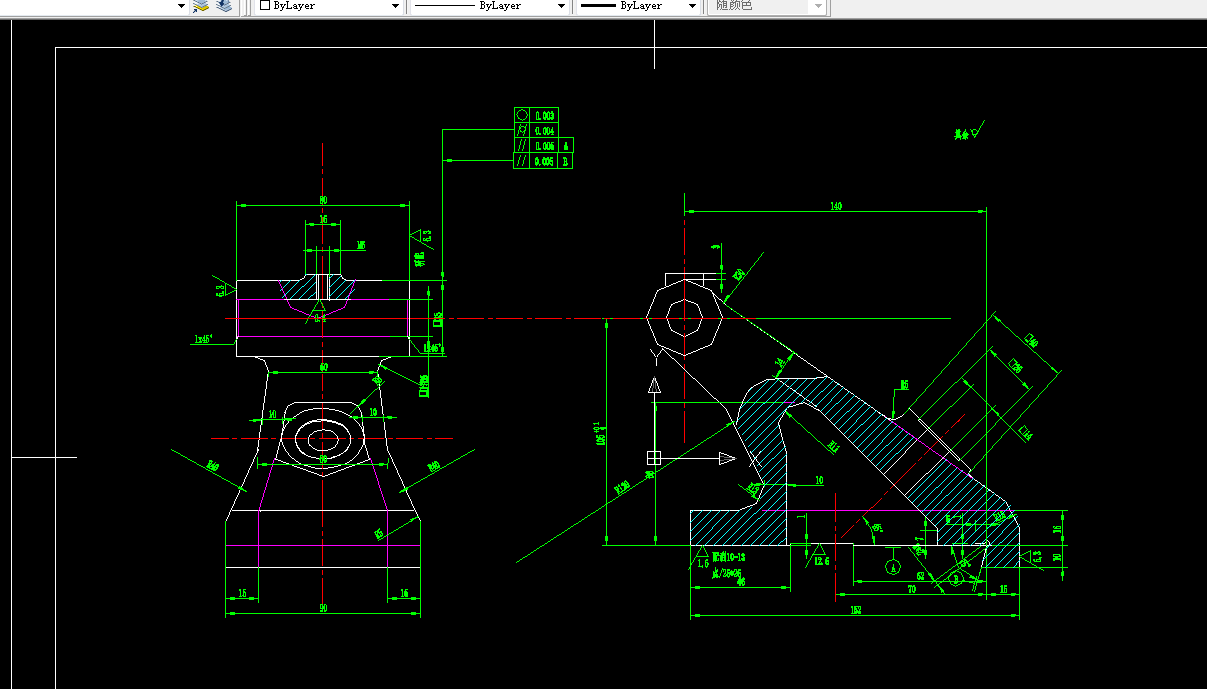Select the 15 dimension at base left
Screen dimensions: 1207x689
[x=243, y=593]
